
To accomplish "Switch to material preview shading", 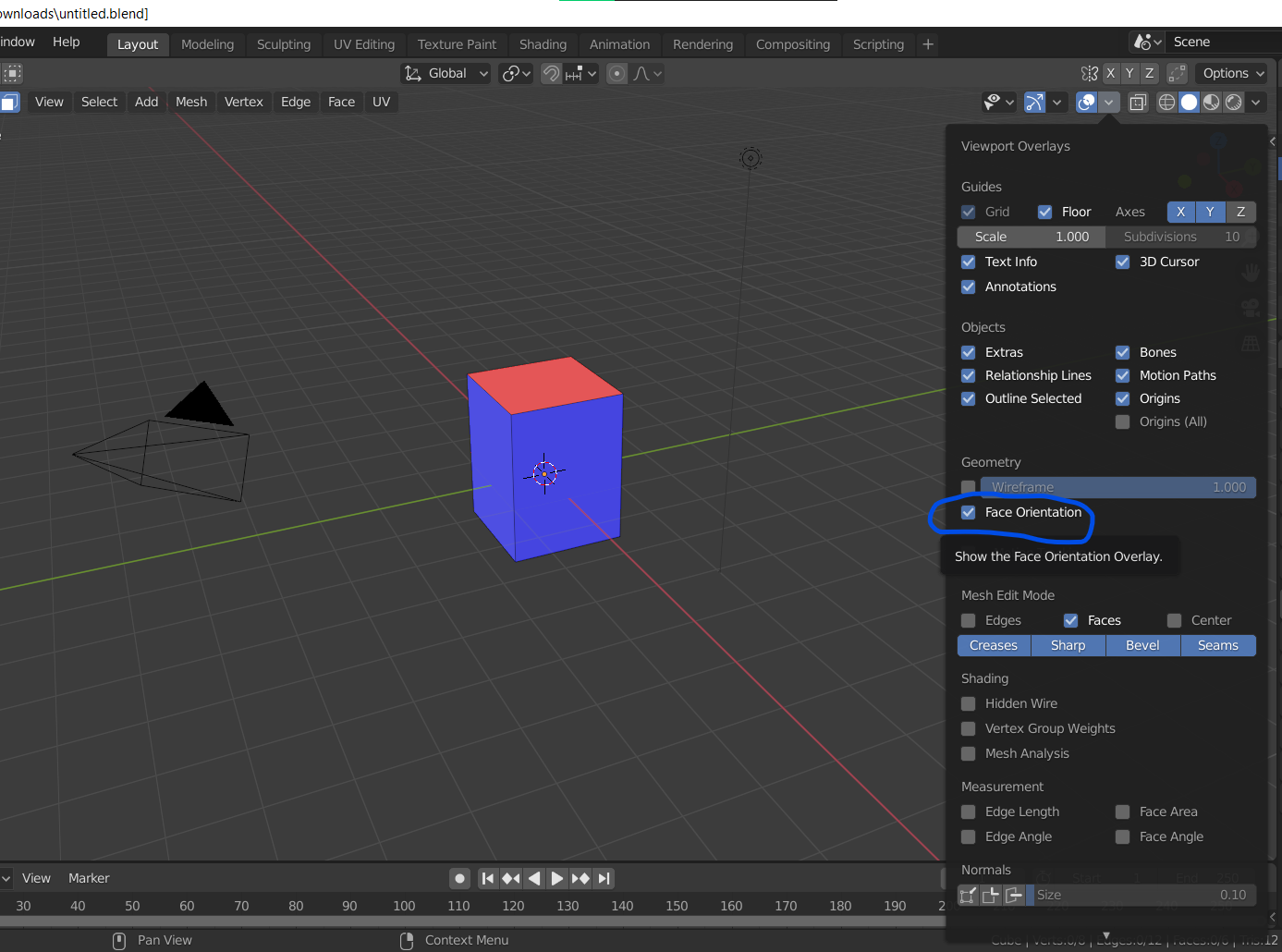I will [x=1212, y=102].
